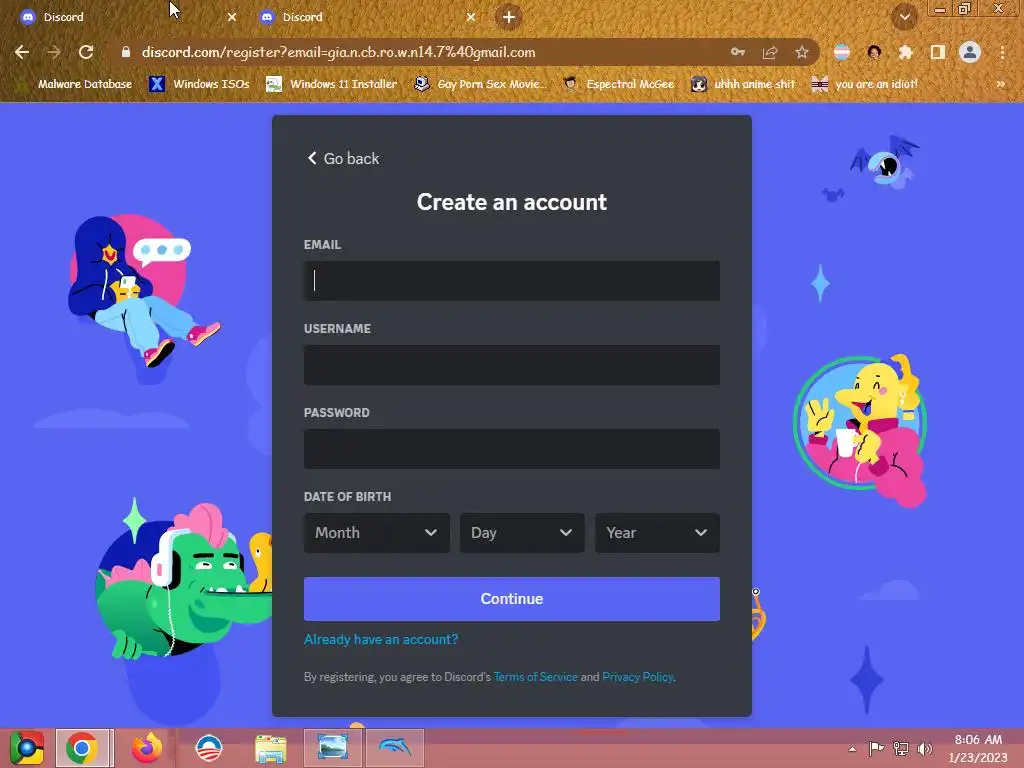This screenshot has height=768, width=1024.
Task: Toggle the browser side panel
Action: pyautogui.click(x=938, y=52)
